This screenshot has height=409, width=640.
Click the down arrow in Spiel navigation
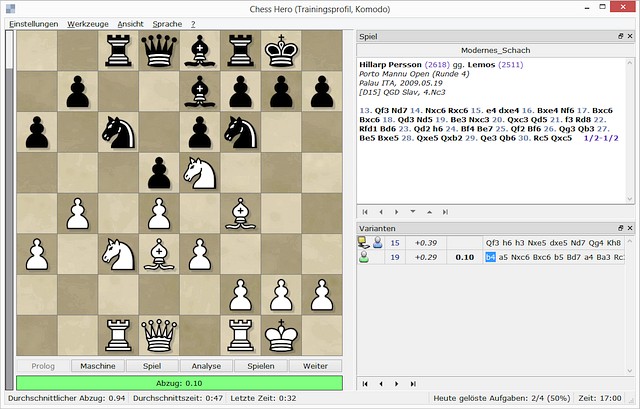coord(413,212)
